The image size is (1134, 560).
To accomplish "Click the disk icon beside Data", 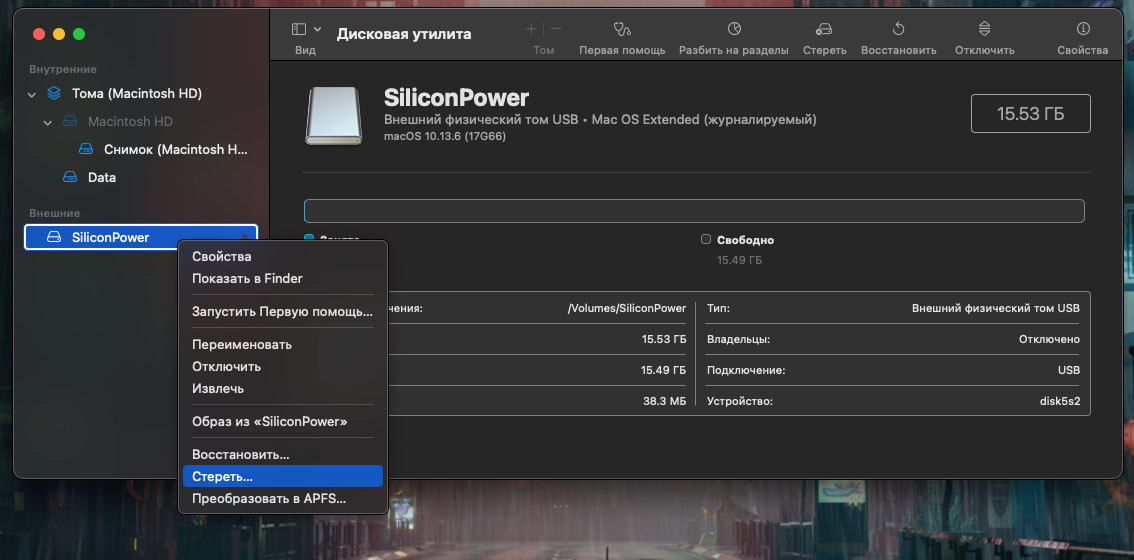I will tap(69, 177).
